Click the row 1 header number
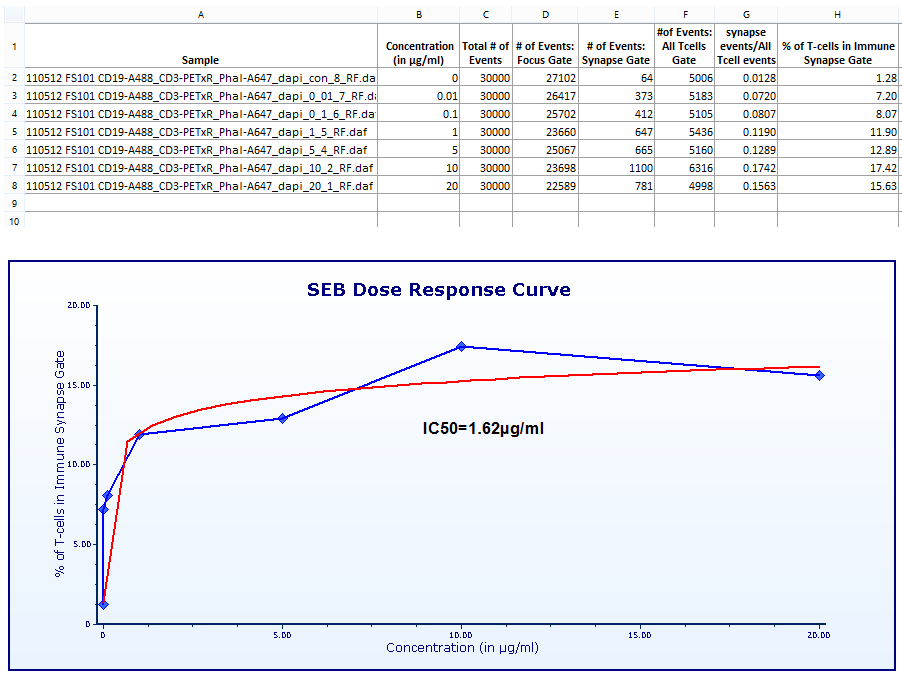 [12, 46]
